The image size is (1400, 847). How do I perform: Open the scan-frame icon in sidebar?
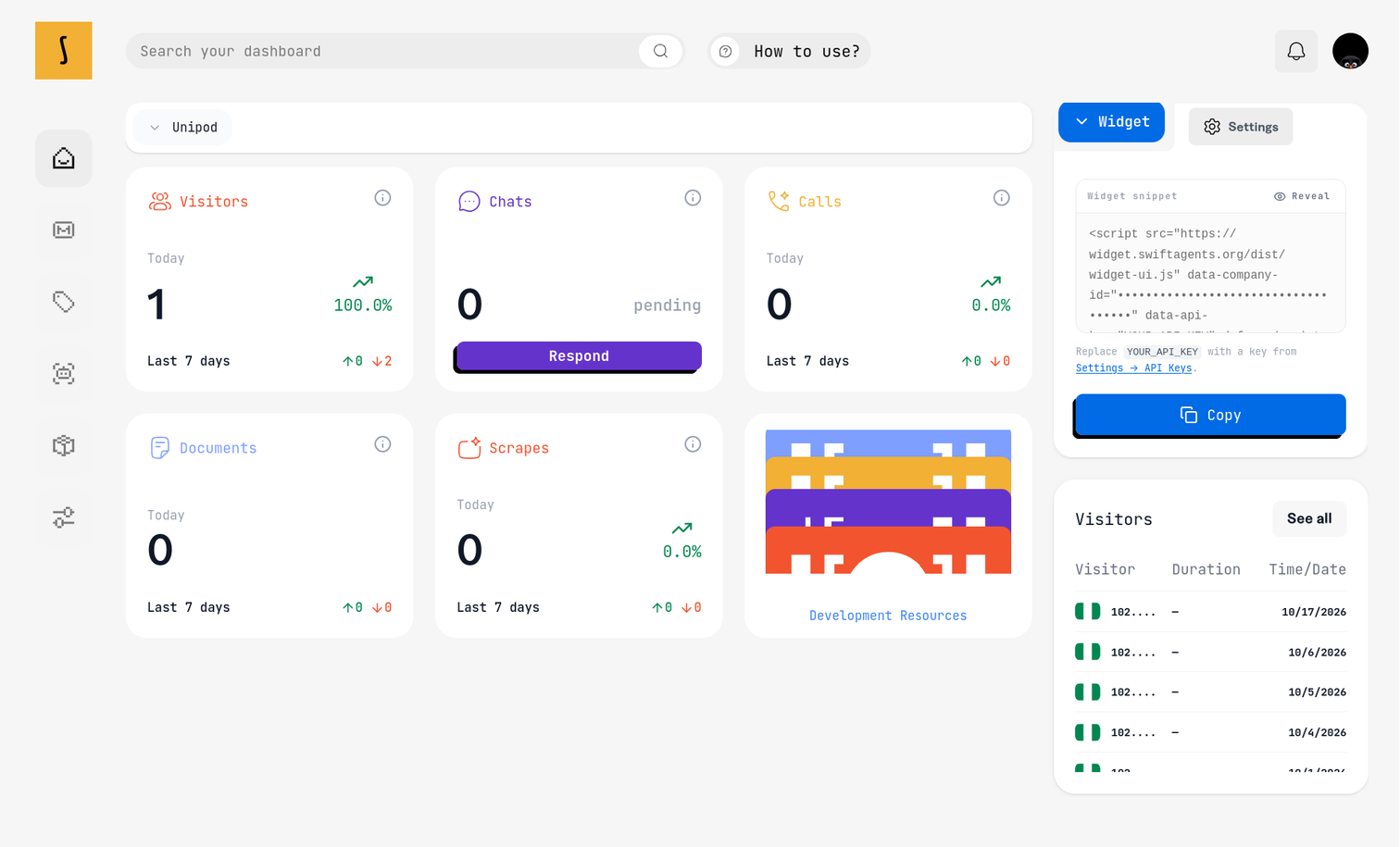[x=64, y=374]
